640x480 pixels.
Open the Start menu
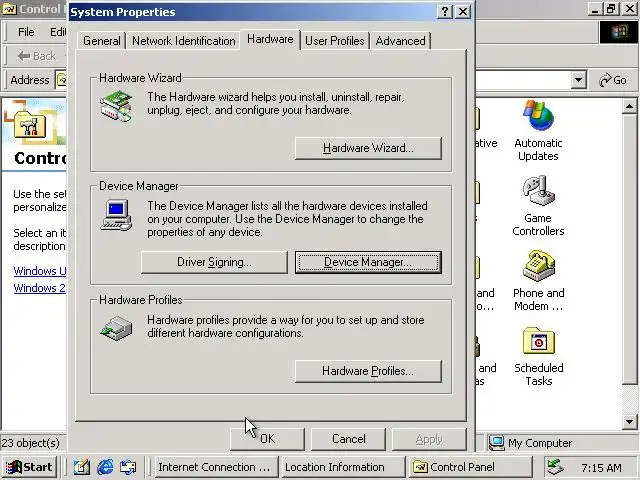pos(29,467)
